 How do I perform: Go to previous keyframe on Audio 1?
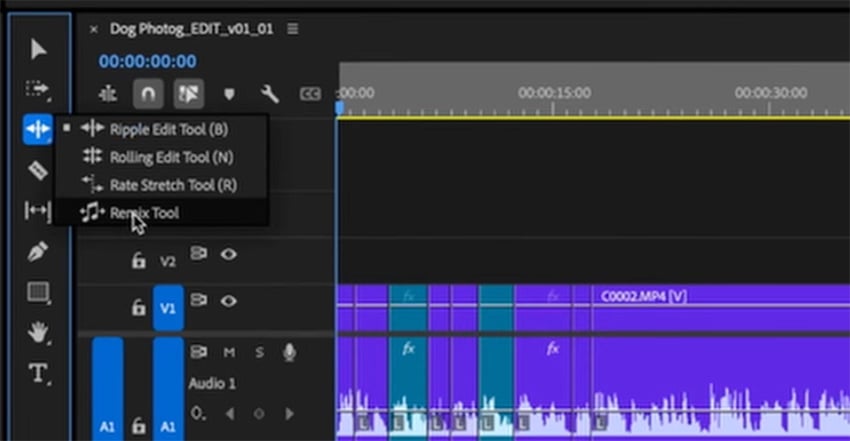point(230,414)
